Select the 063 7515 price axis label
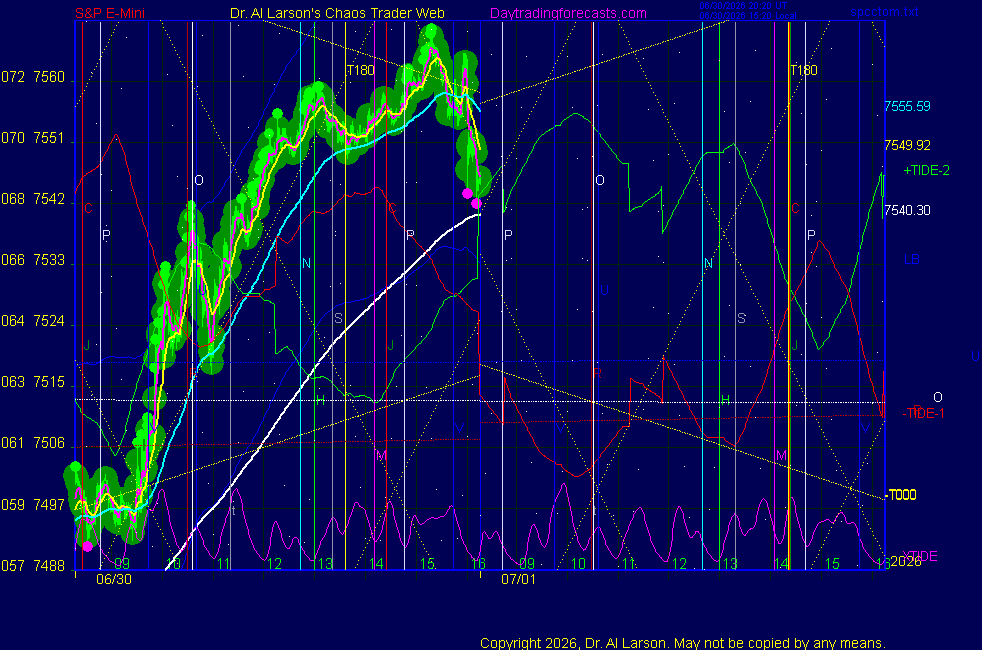Image resolution: width=982 pixels, height=650 pixels. point(33,382)
